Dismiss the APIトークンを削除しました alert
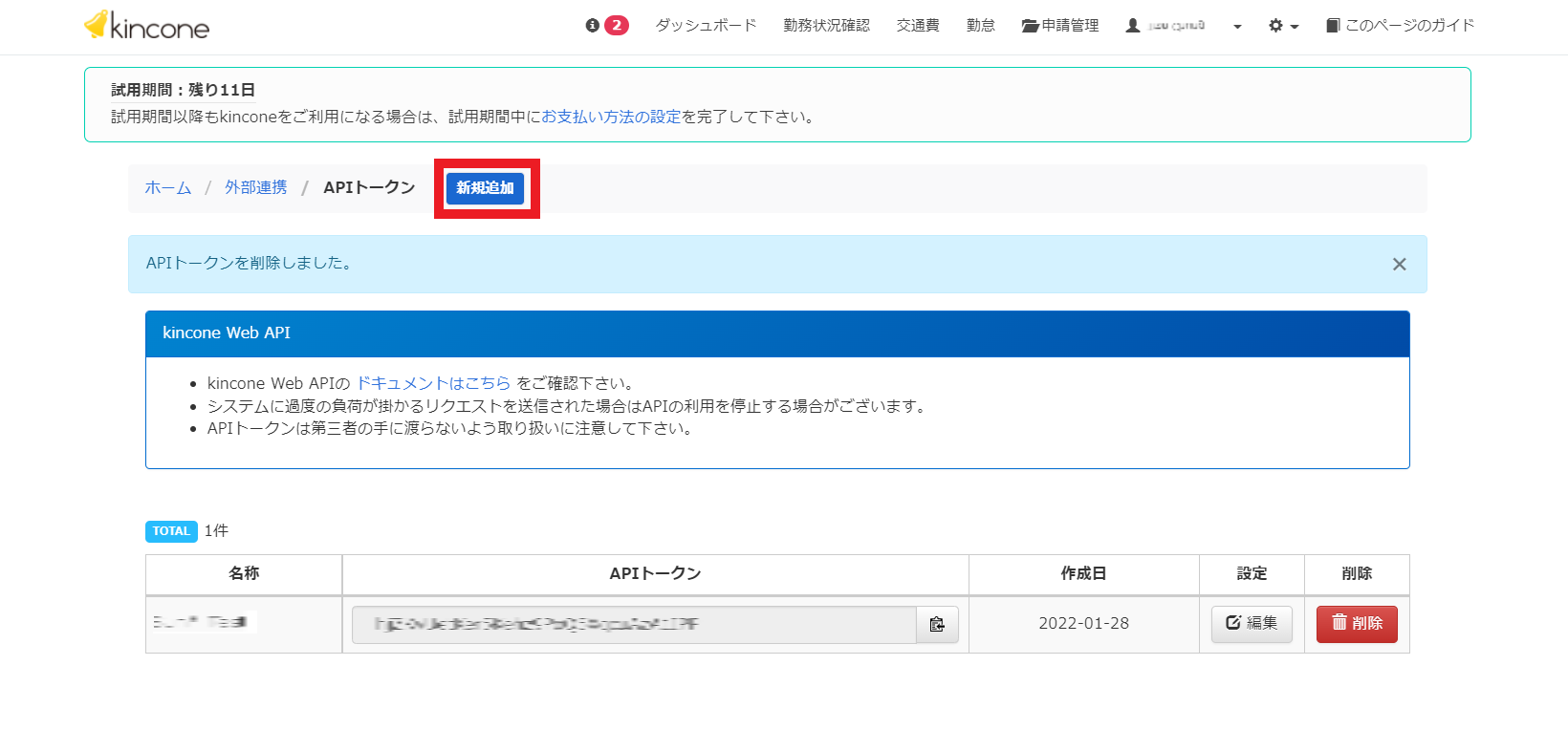 click(x=1399, y=265)
